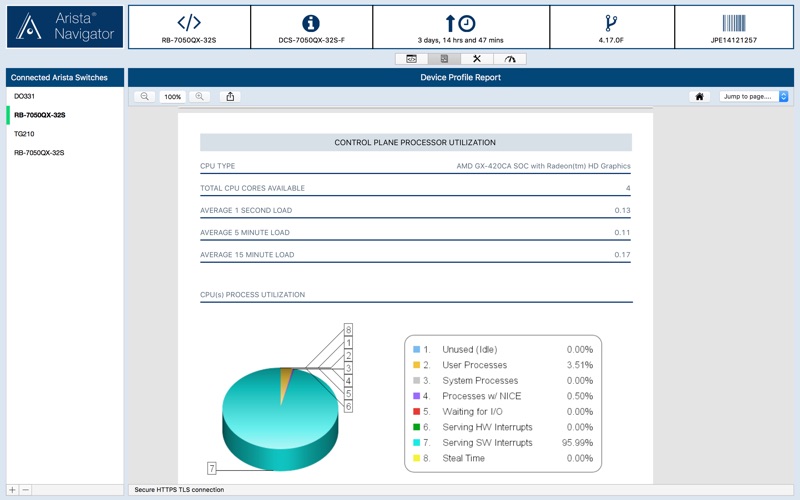
Task: Remove switch with minus button
Action: 26,490
